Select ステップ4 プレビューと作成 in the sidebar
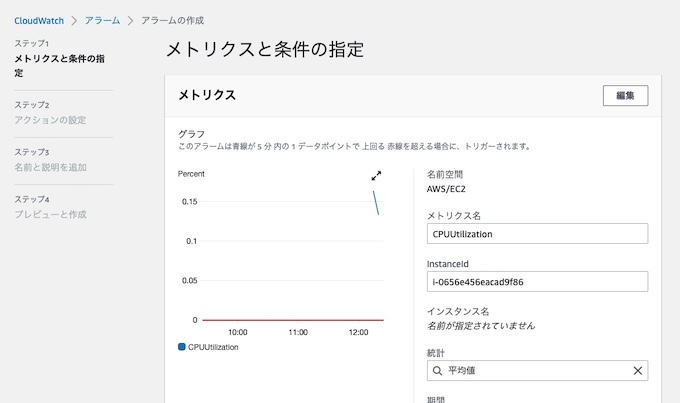The image size is (680, 403). 50,207
